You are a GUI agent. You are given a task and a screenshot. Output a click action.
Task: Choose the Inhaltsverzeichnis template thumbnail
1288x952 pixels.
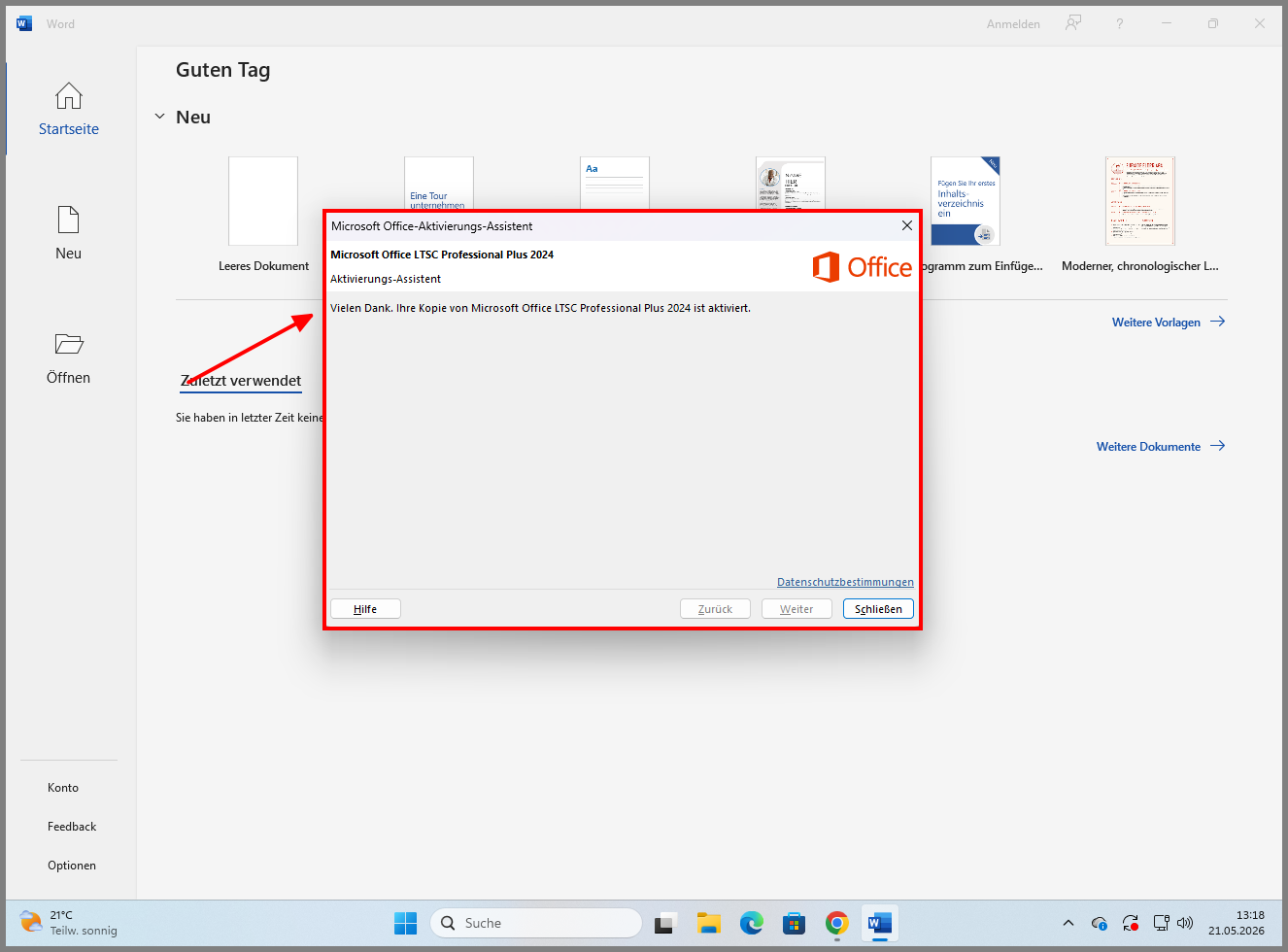[x=965, y=201]
